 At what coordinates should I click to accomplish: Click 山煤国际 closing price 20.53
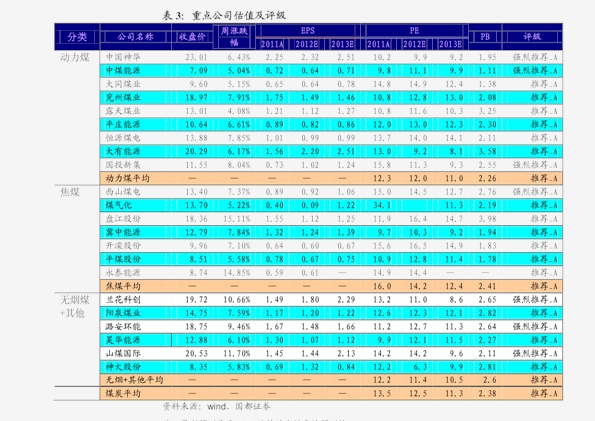click(197, 354)
